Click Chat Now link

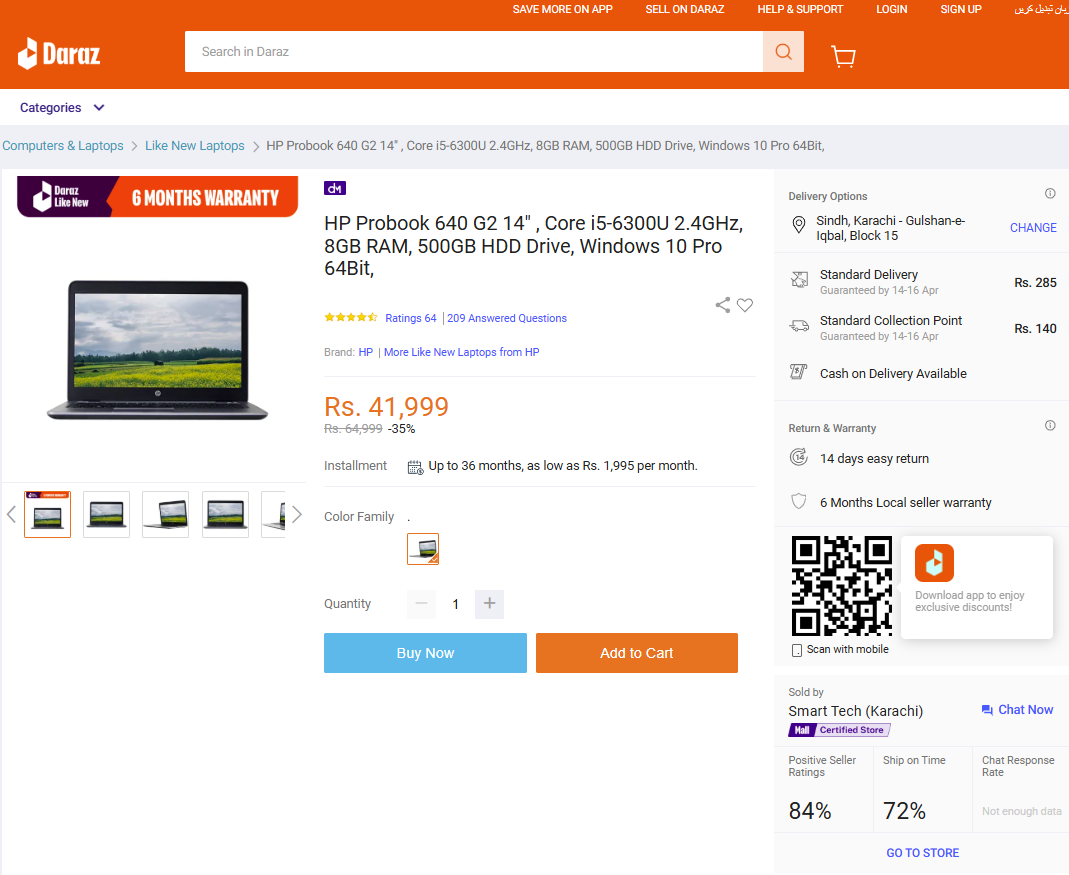[x=1025, y=710]
